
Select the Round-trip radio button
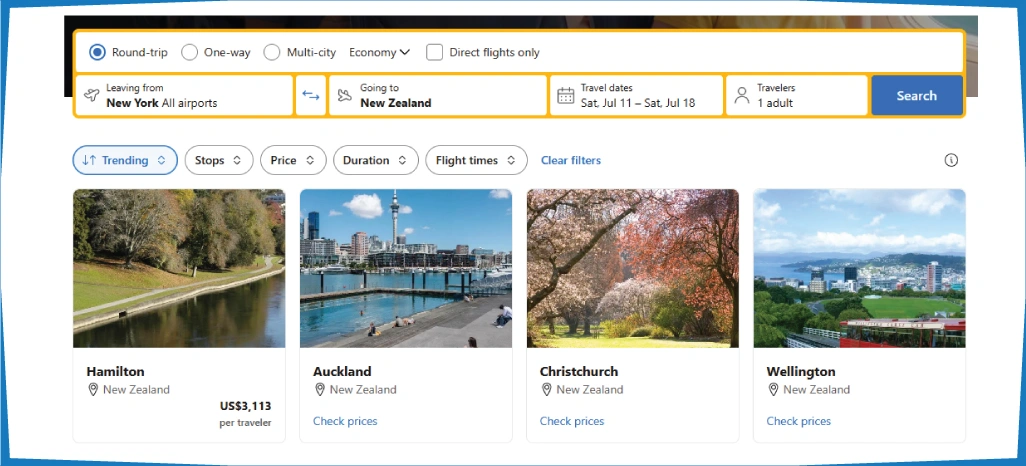click(x=97, y=52)
